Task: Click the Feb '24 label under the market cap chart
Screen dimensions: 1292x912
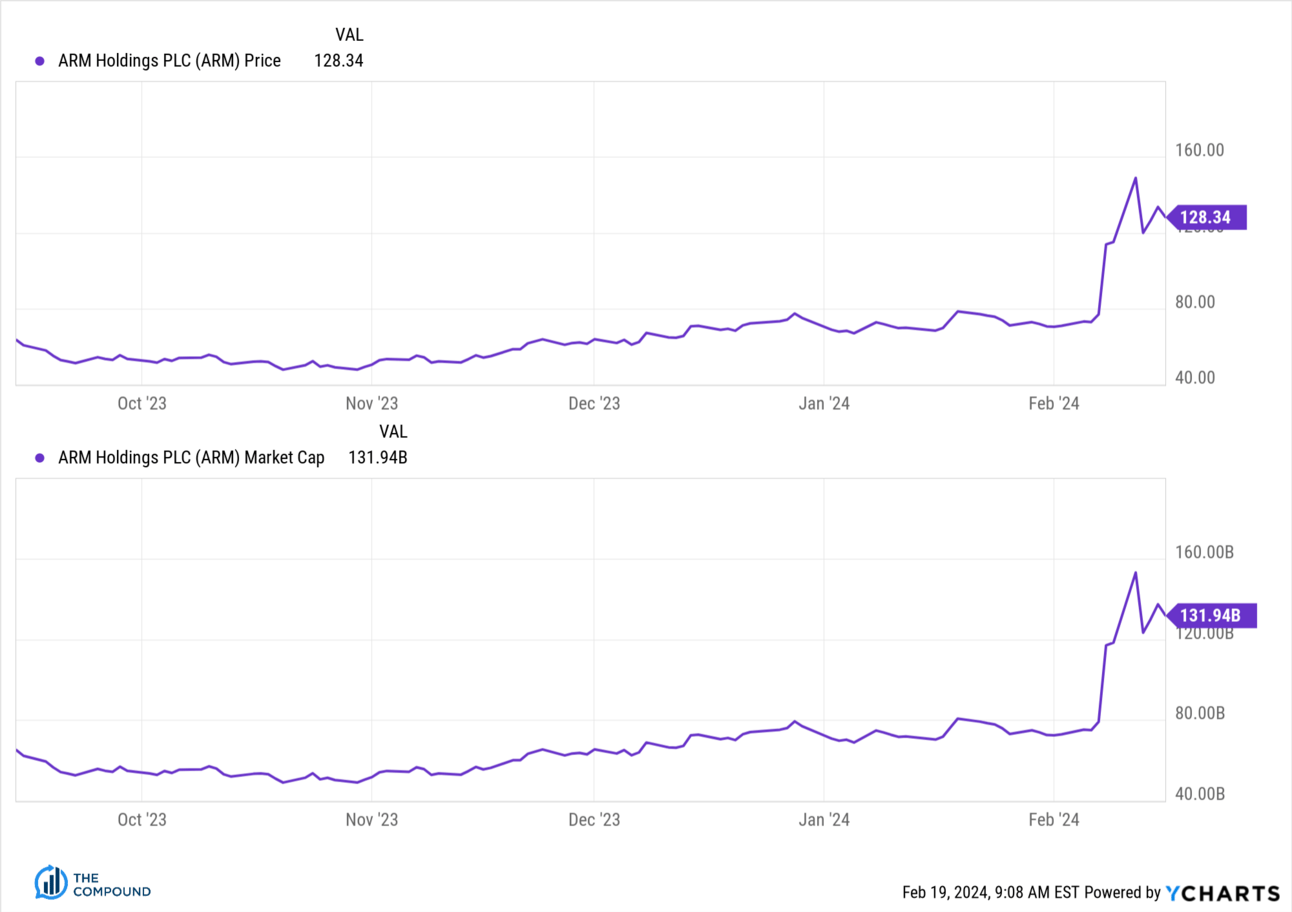Action: [1055, 820]
